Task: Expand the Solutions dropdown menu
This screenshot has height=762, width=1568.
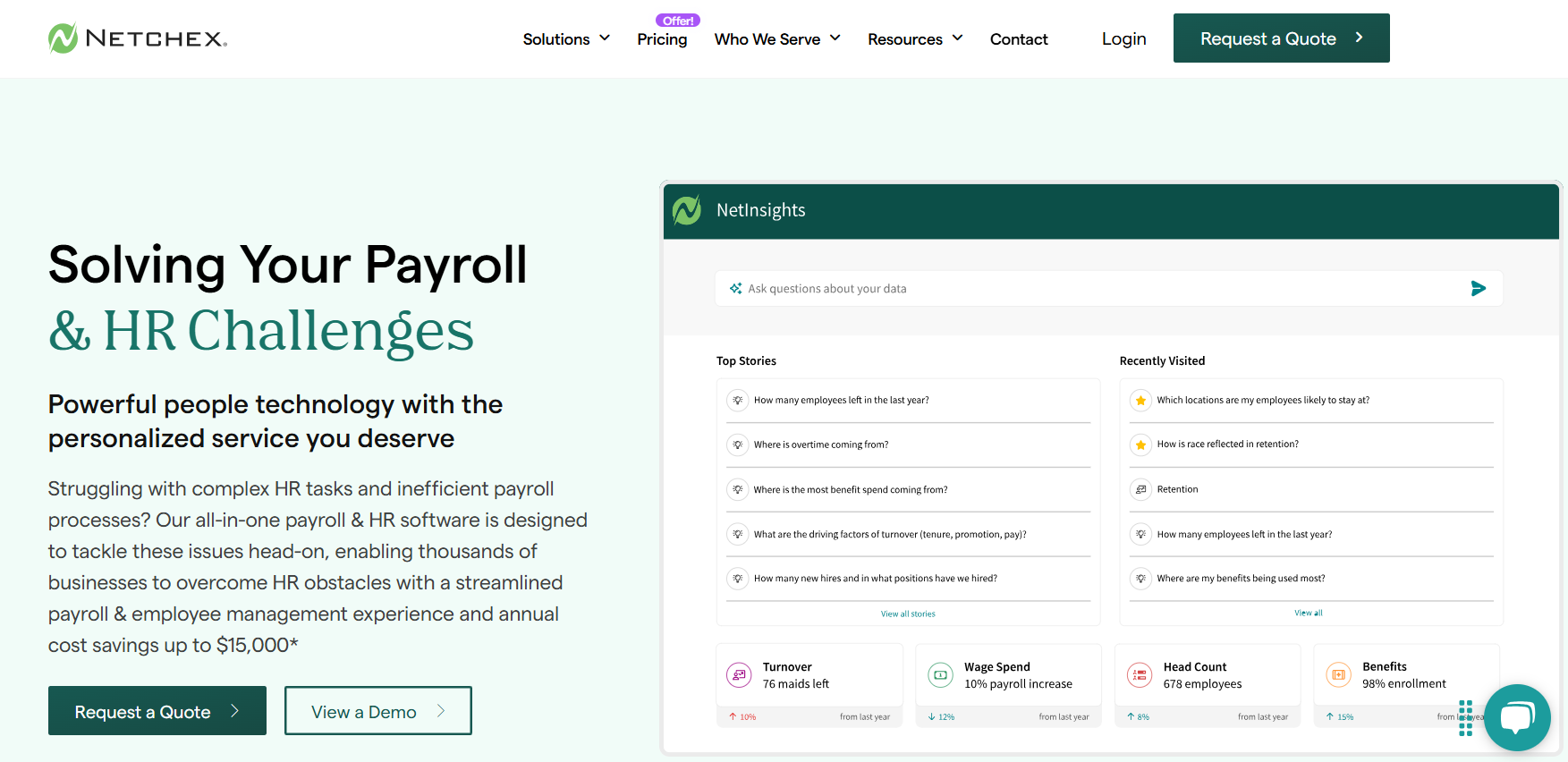Action: [566, 38]
